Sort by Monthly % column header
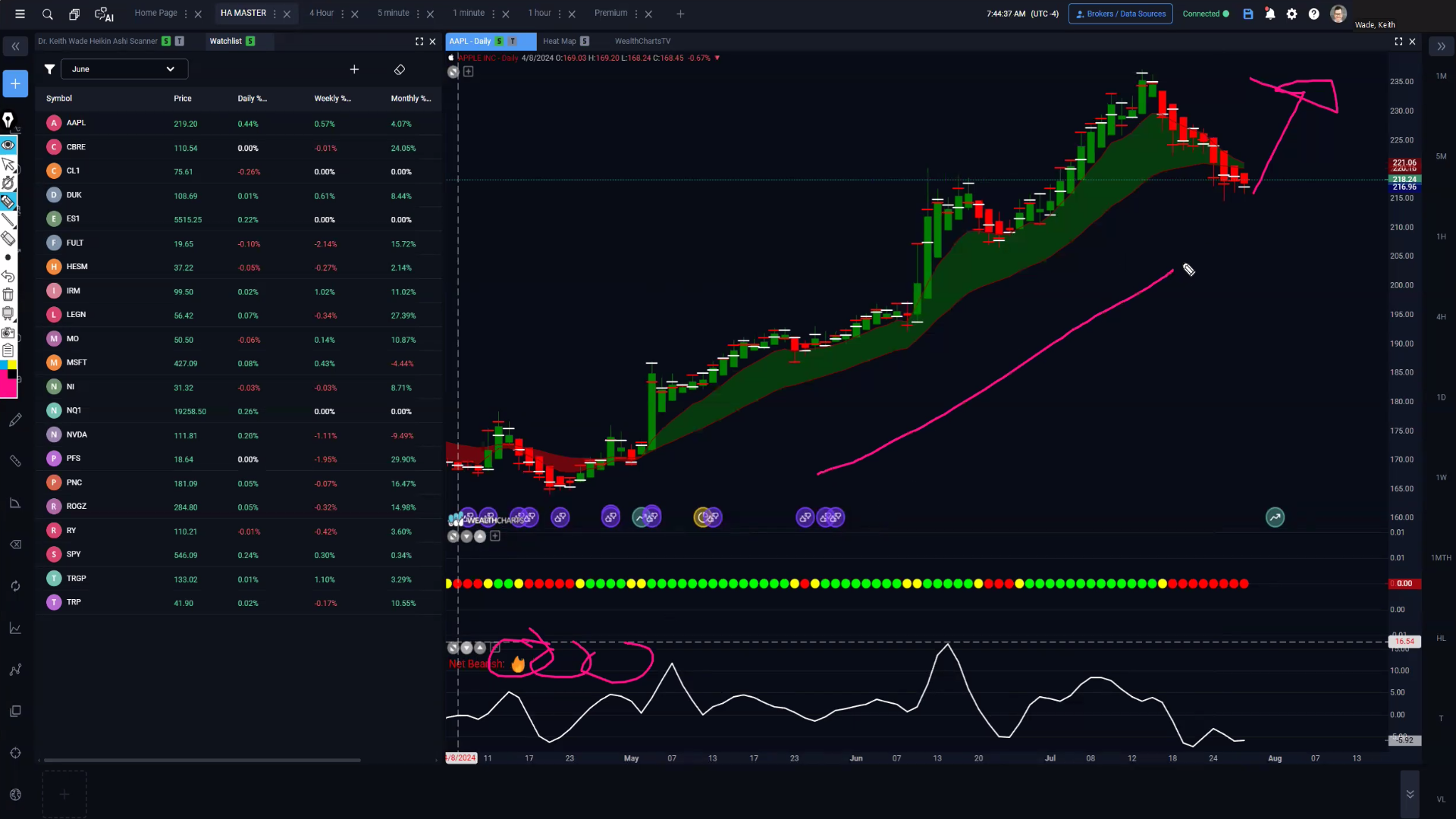1456x819 pixels. pyautogui.click(x=410, y=99)
